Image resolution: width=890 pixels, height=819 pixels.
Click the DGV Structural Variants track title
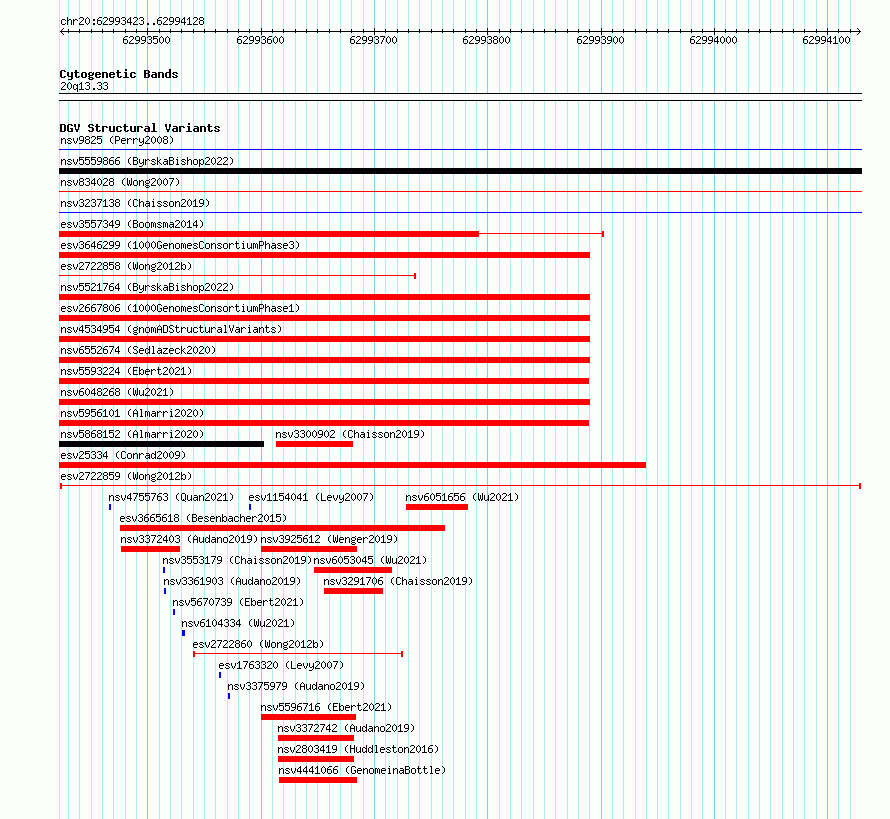pos(140,128)
